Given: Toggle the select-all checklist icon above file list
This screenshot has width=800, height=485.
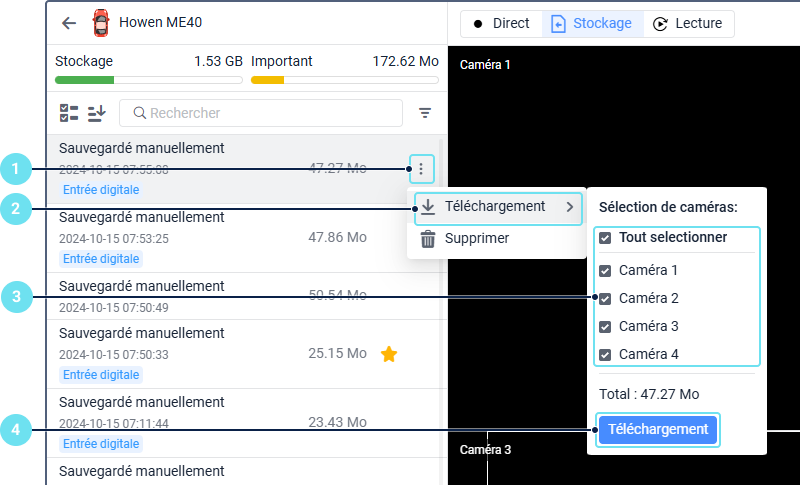Looking at the screenshot, I should coord(69,113).
